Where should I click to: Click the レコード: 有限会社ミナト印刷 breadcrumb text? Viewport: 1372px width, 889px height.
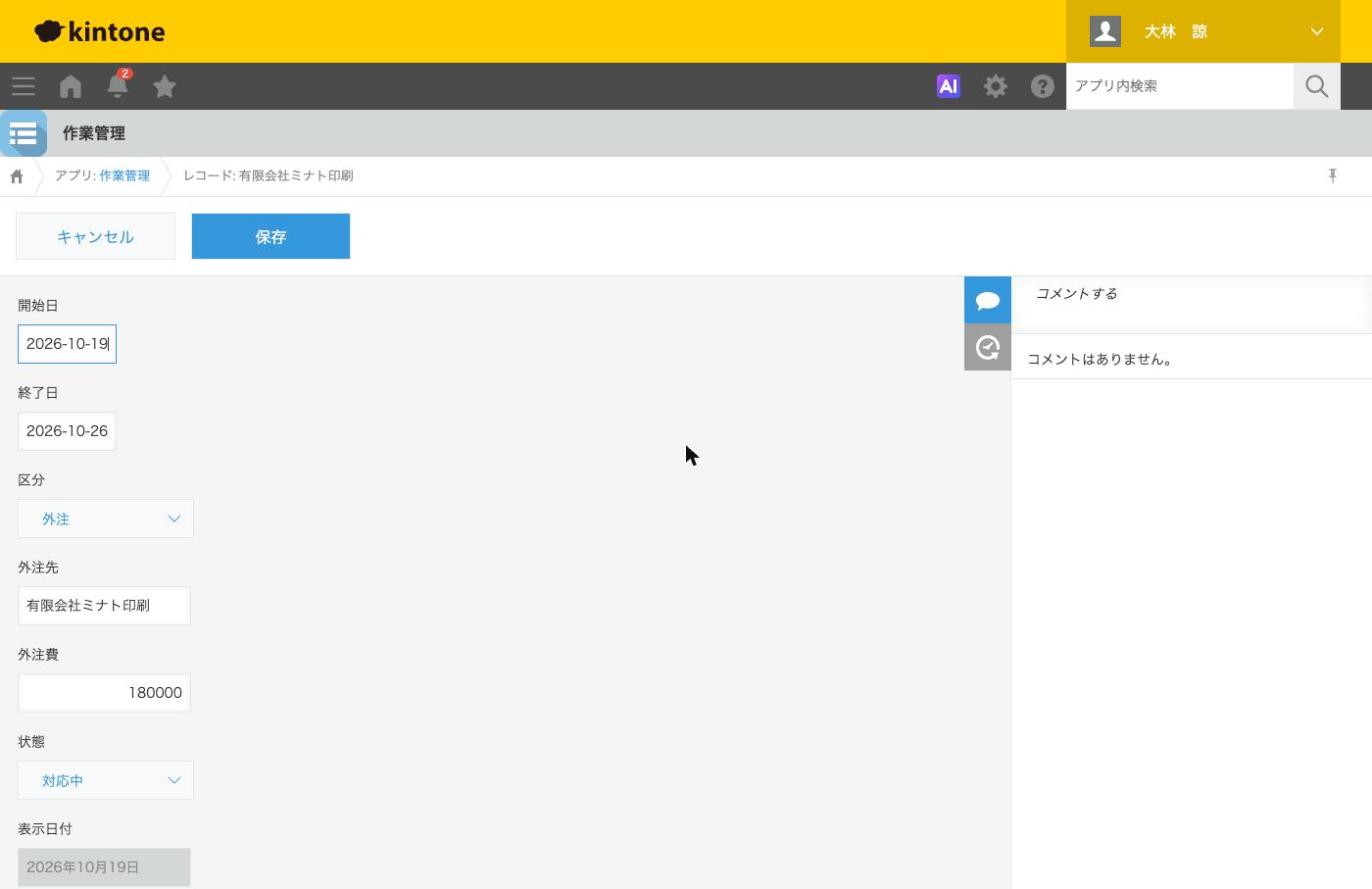click(268, 176)
